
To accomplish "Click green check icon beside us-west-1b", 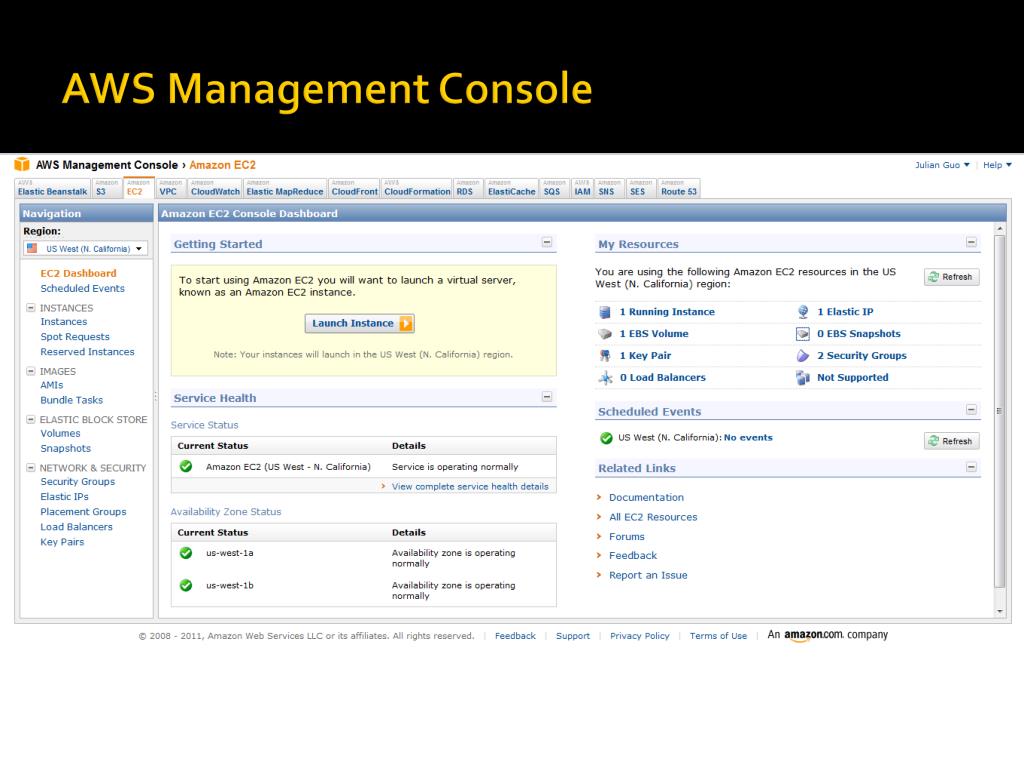I will 186,586.
